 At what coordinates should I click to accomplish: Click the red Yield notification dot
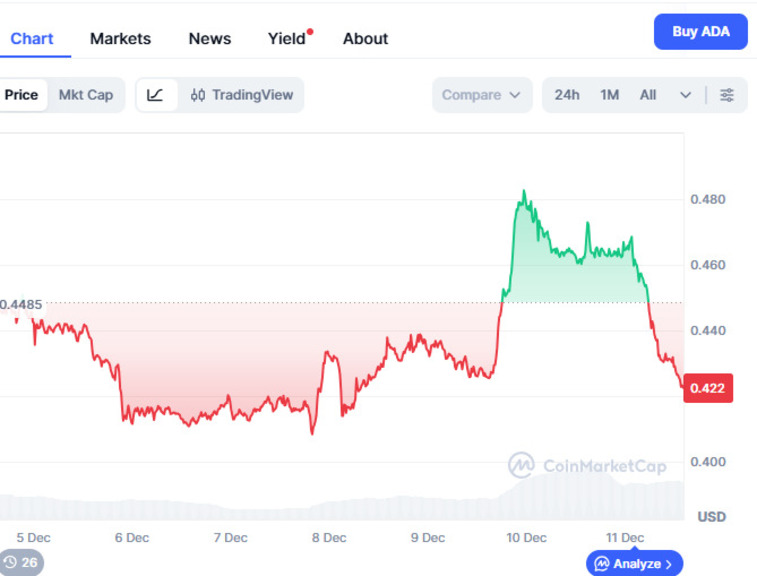pyautogui.click(x=310, y=32)
